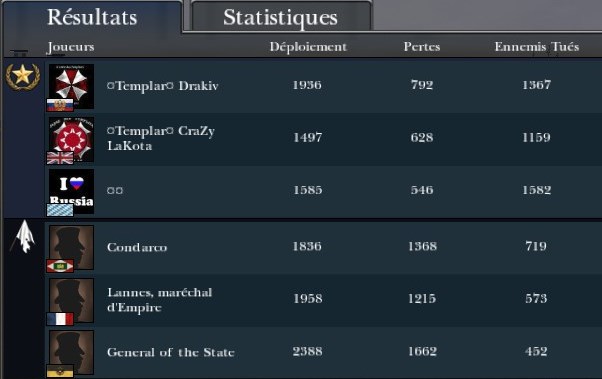
Task: Click the I love Russia avatar
Action: [71, 192]
